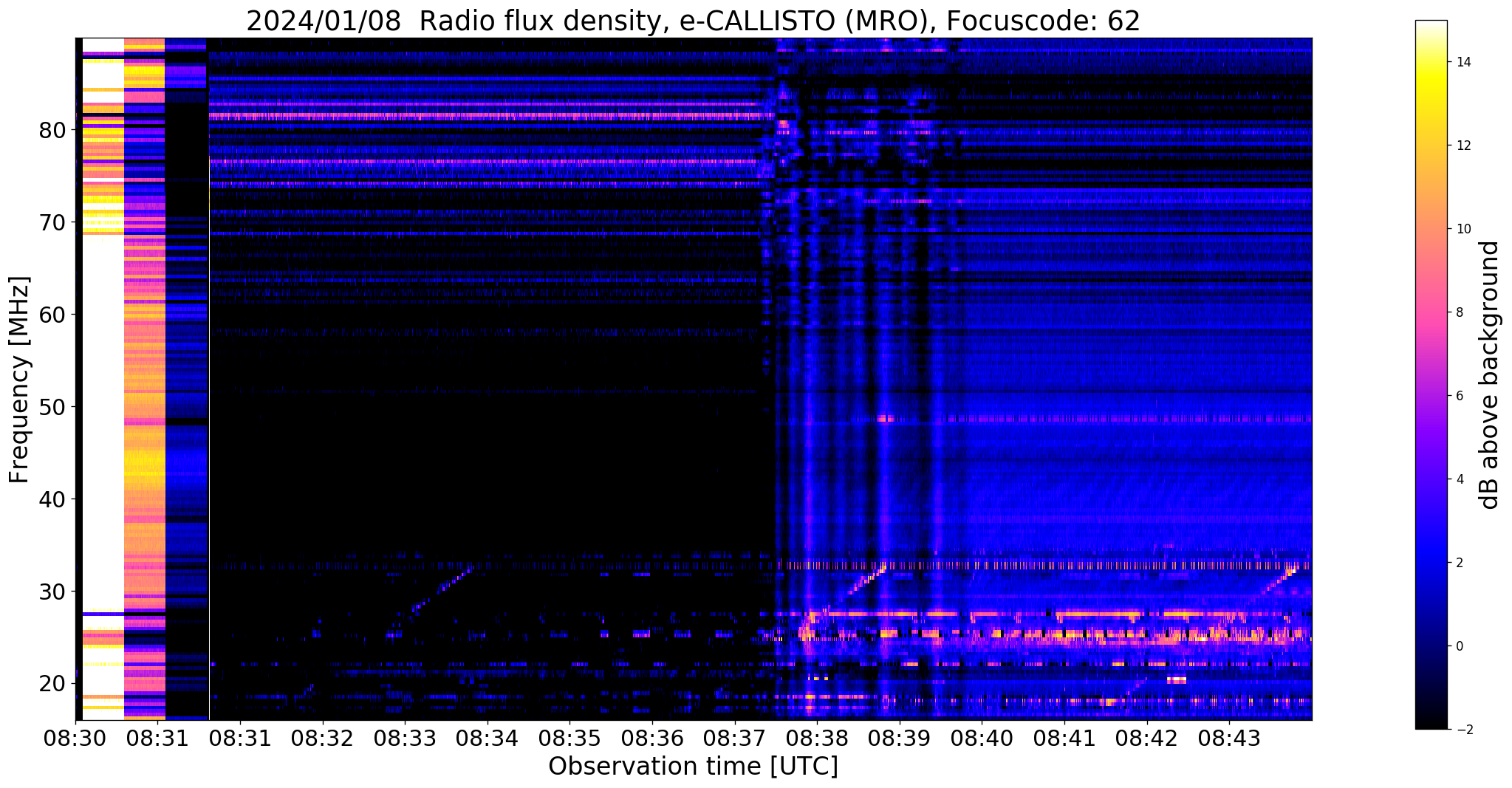Click the 'Observation time [UTC]' x-axis label
The width and height of the screenshot is (1512, 788).
(x=693, y=767)
